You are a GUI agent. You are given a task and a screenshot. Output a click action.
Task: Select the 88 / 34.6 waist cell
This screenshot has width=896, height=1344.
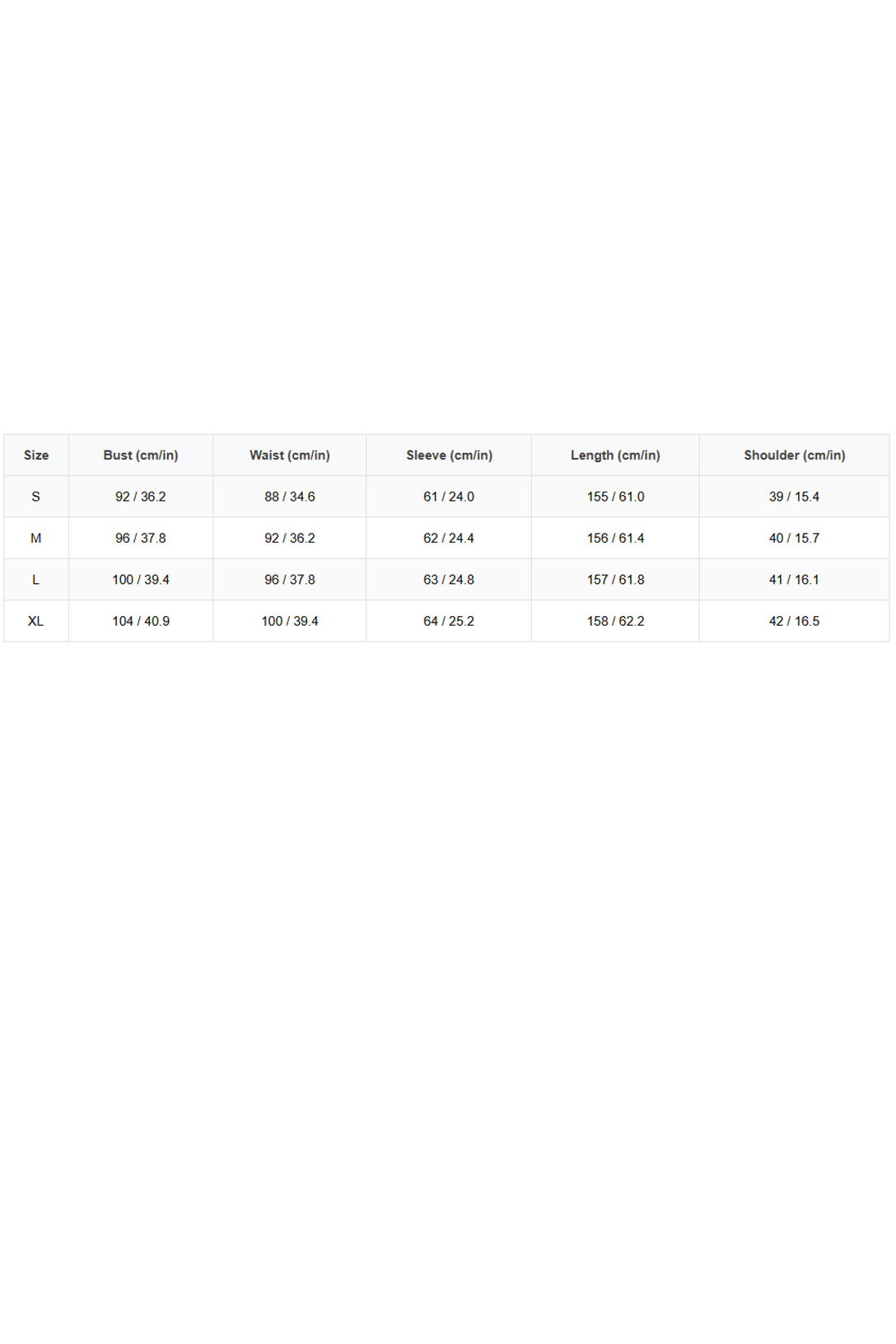click(290, 497)
